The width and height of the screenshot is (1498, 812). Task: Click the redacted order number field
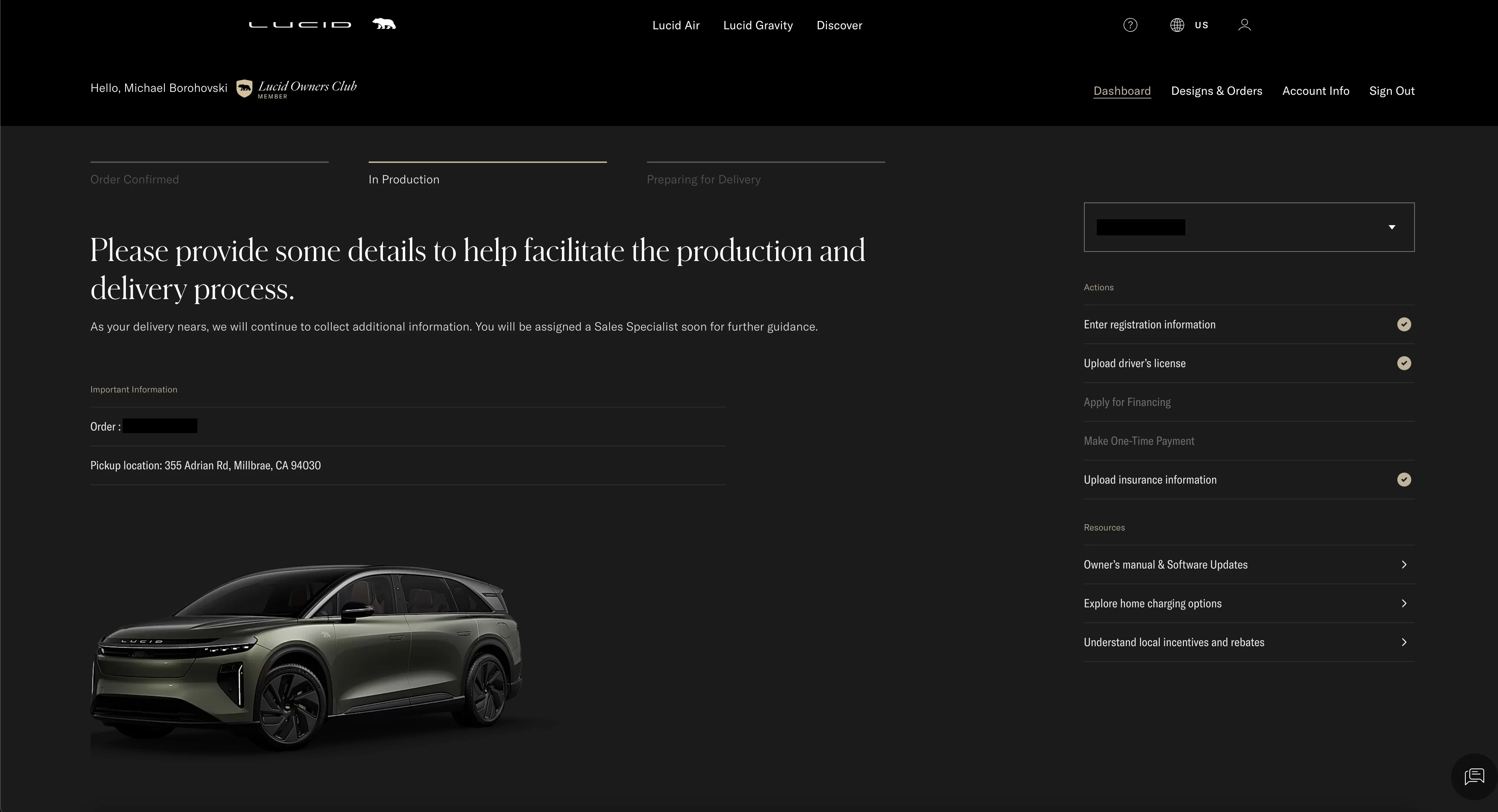click(x=160, y=427)
